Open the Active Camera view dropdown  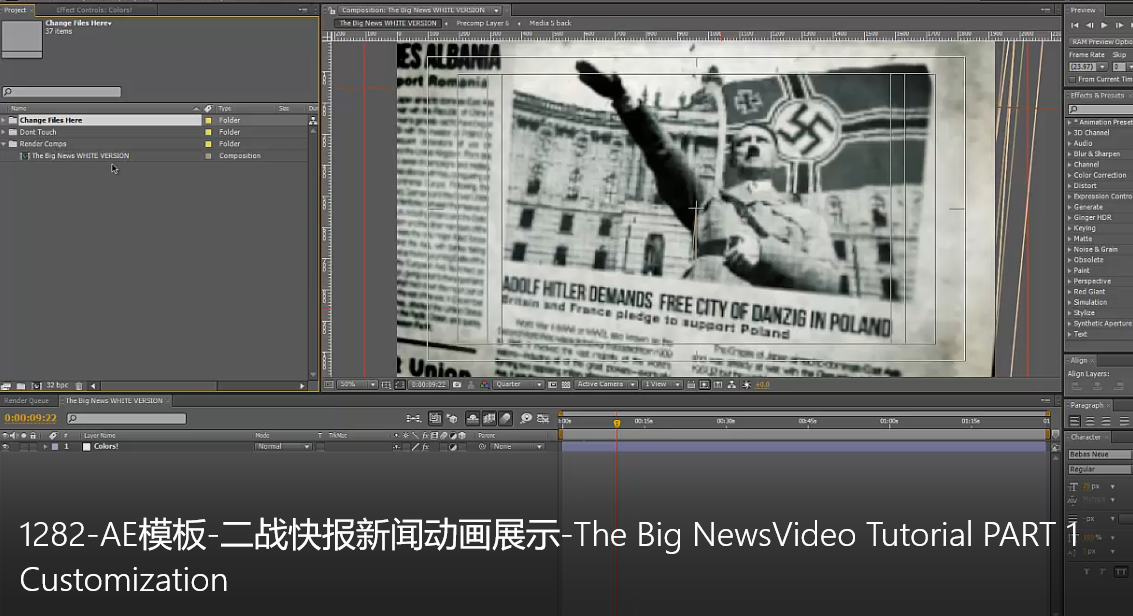pyautogui.click(x=606, y=385)
